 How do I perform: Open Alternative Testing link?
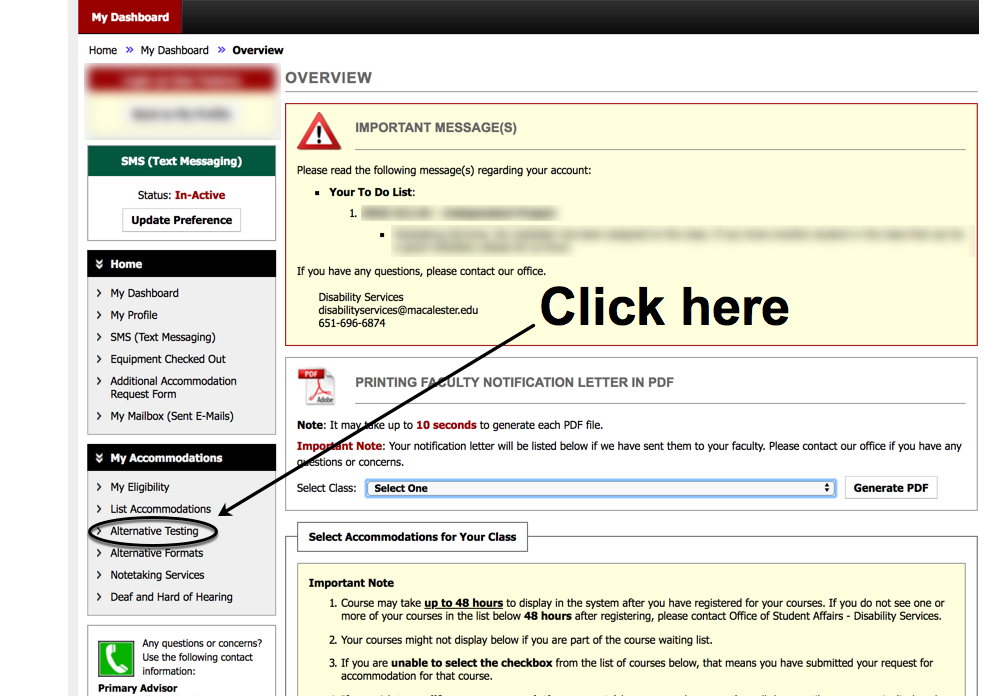tap(154, 531)
